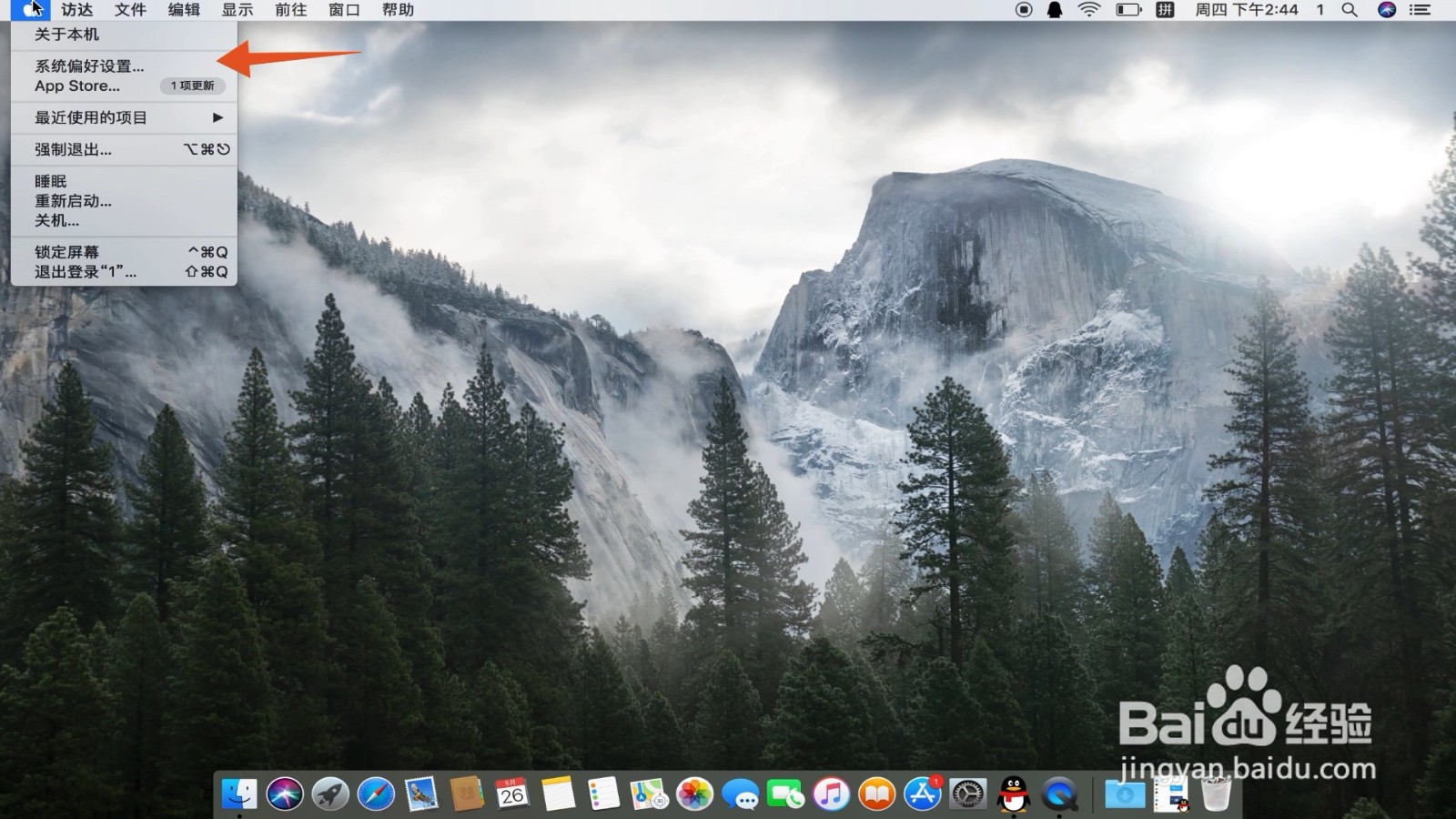Open Launchpad rocket icon in dock
This screenshot has height=819, width=1456.
click(x=330, y=794)
